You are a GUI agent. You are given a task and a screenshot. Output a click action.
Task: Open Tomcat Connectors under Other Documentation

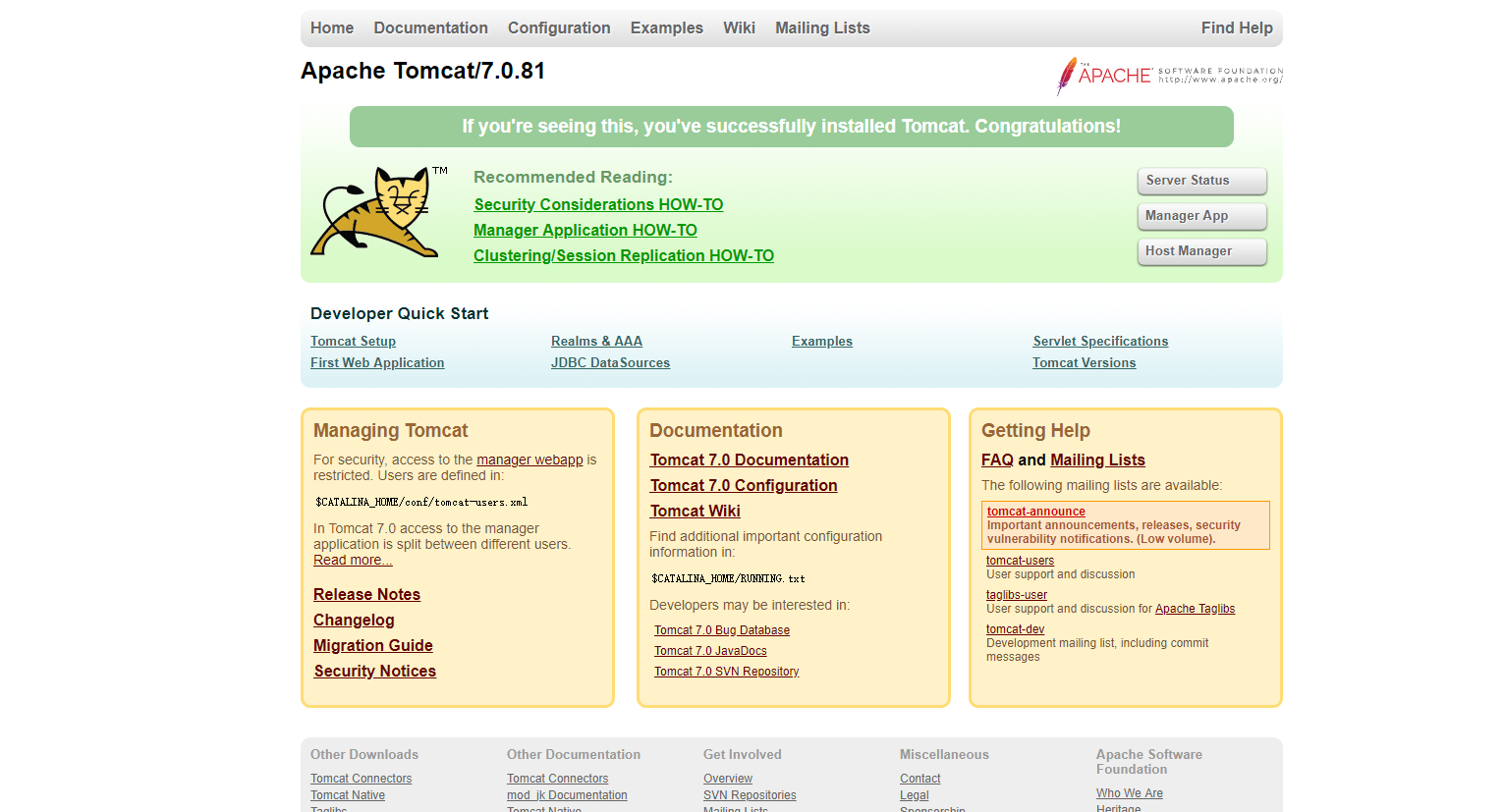pyautogui.click(x=557, y=779)
